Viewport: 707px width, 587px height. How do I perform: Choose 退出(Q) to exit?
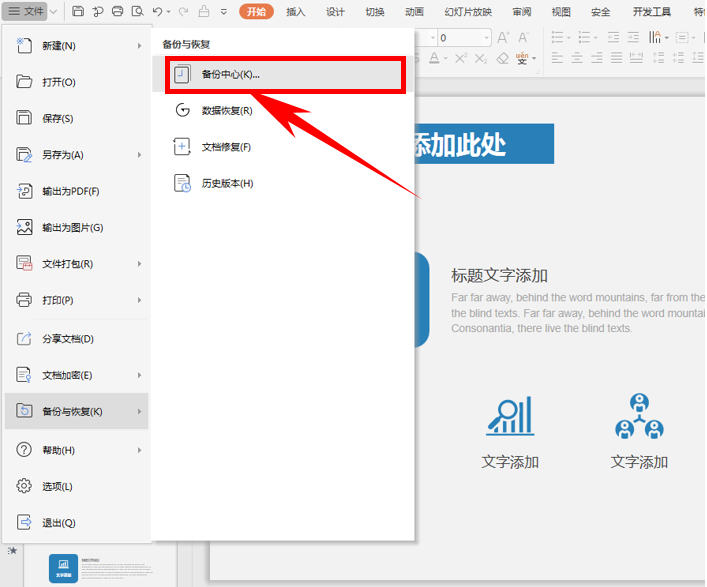click(77, 523)
